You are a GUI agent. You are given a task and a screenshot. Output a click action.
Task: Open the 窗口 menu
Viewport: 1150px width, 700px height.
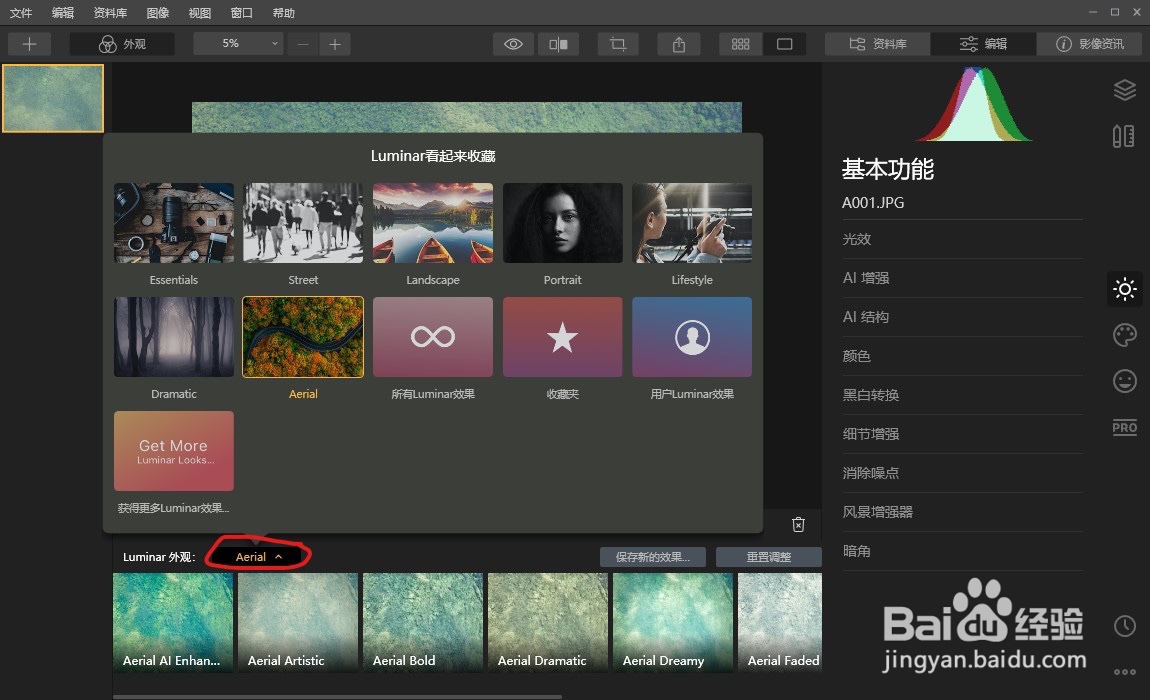pos(241,12)
